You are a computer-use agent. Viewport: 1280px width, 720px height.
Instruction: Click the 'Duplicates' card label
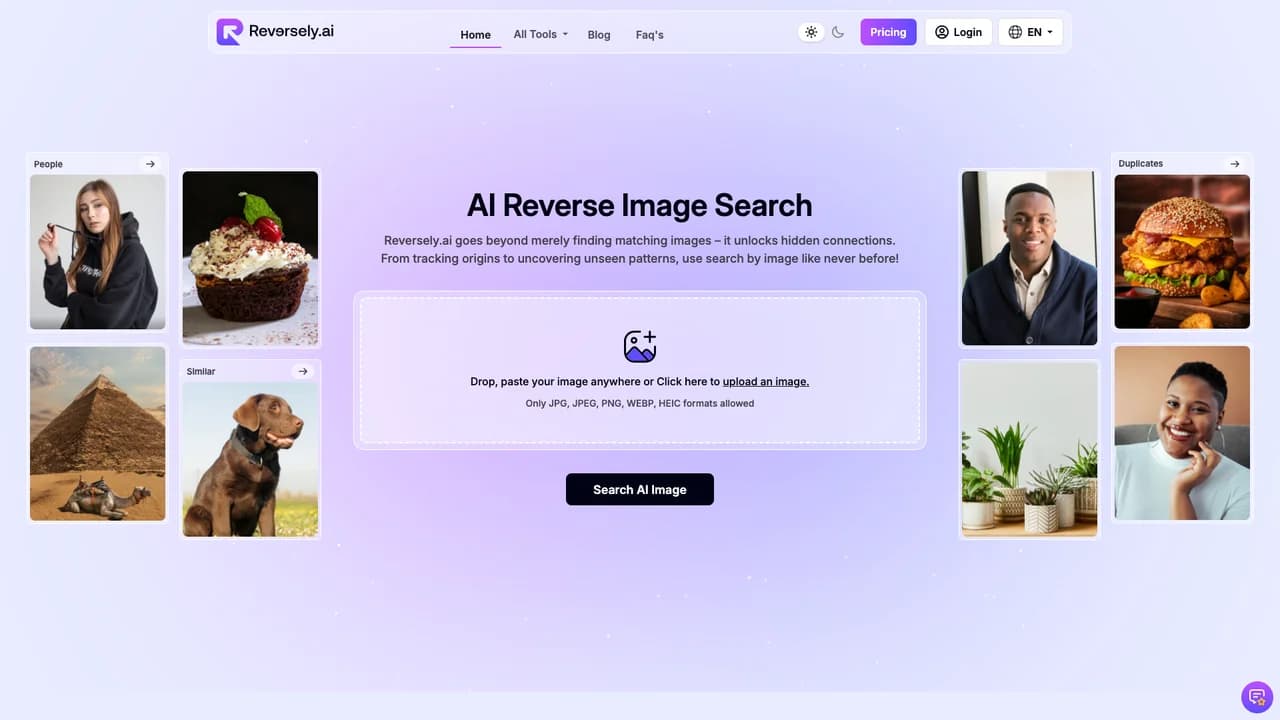click(x=1141, y=164)
